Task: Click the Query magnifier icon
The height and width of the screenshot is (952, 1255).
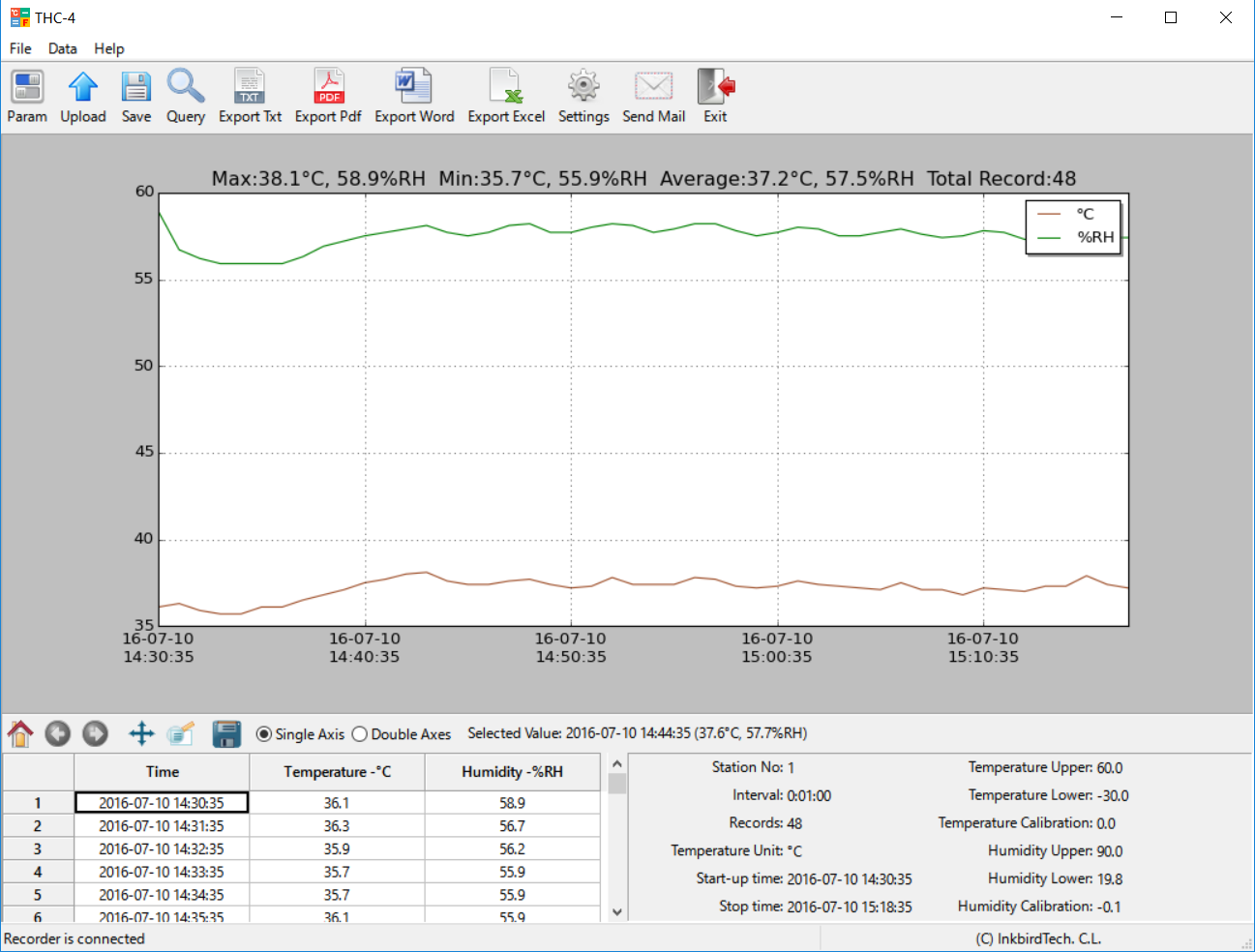Action: pyautogui.click(x=185, y=87)
